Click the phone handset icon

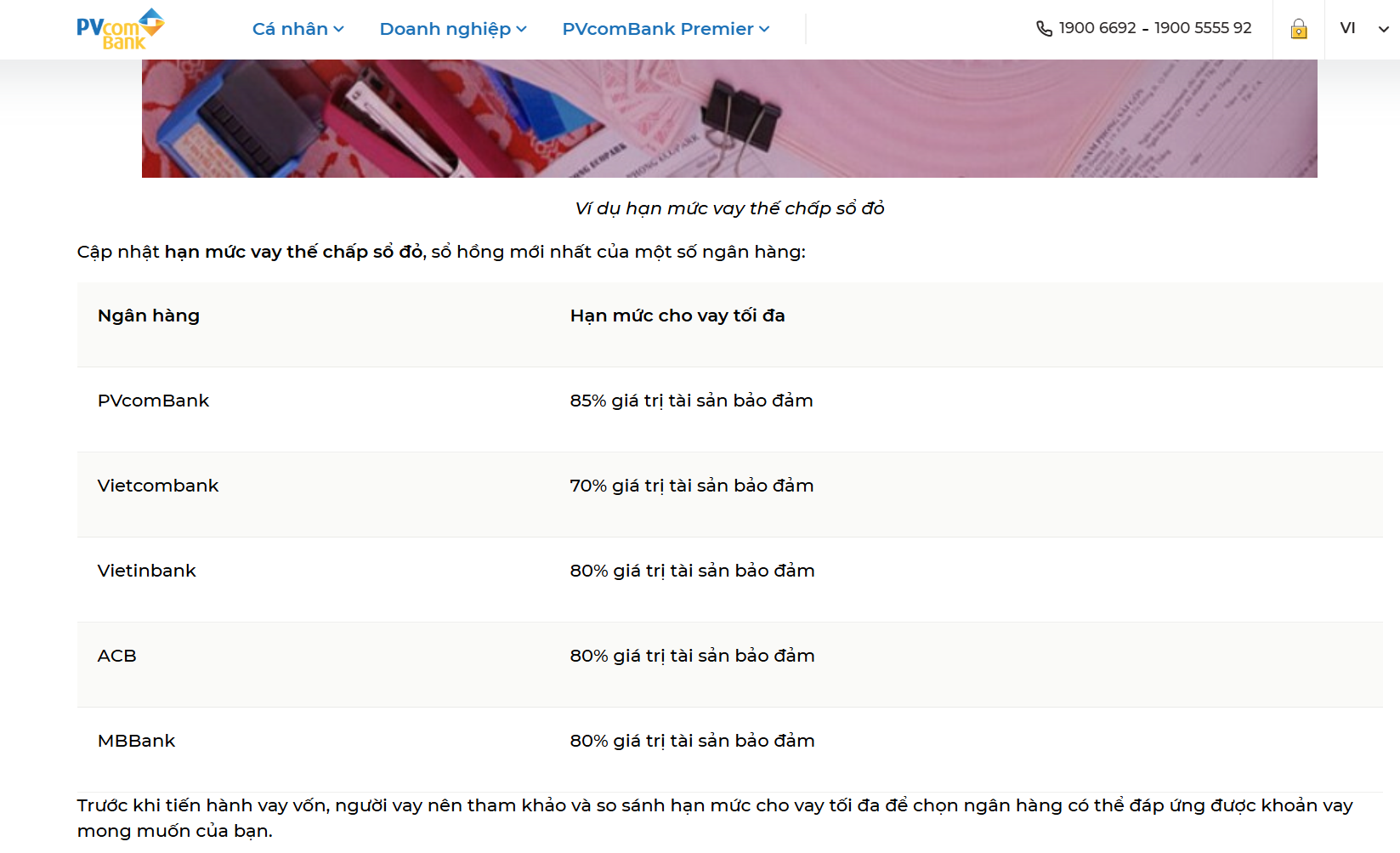point(1044,29)
